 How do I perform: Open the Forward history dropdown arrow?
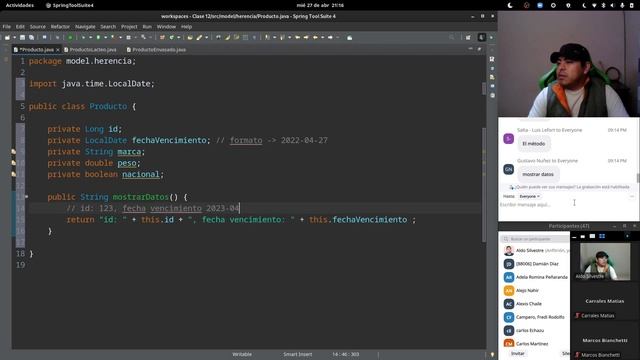pyautogui.click(x=337, y=38)
